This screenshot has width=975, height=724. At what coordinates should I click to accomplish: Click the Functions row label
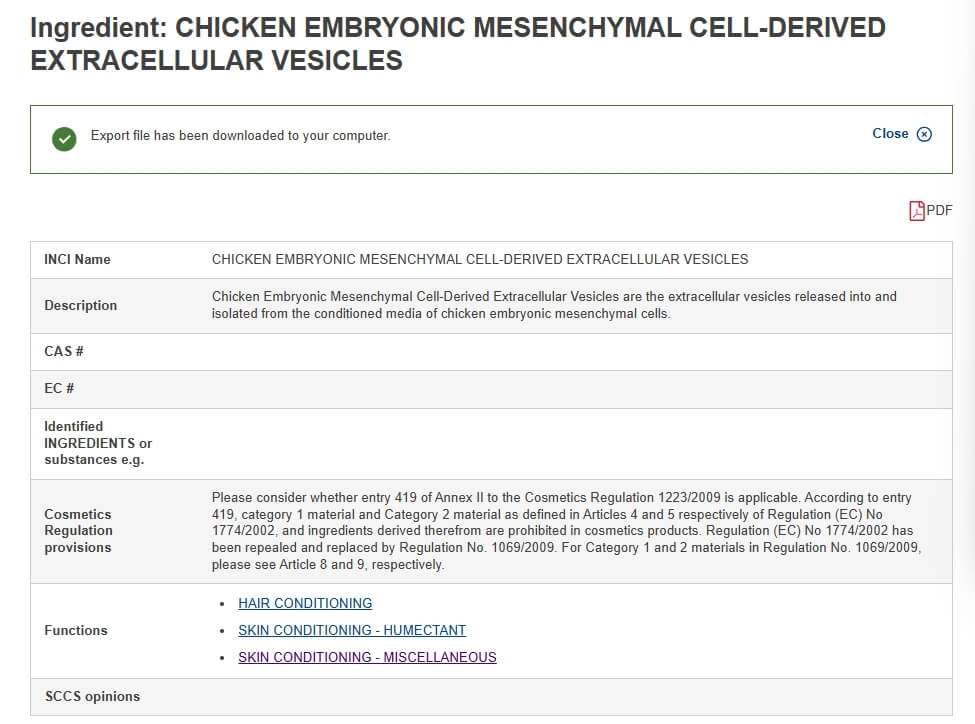[75, 630]
